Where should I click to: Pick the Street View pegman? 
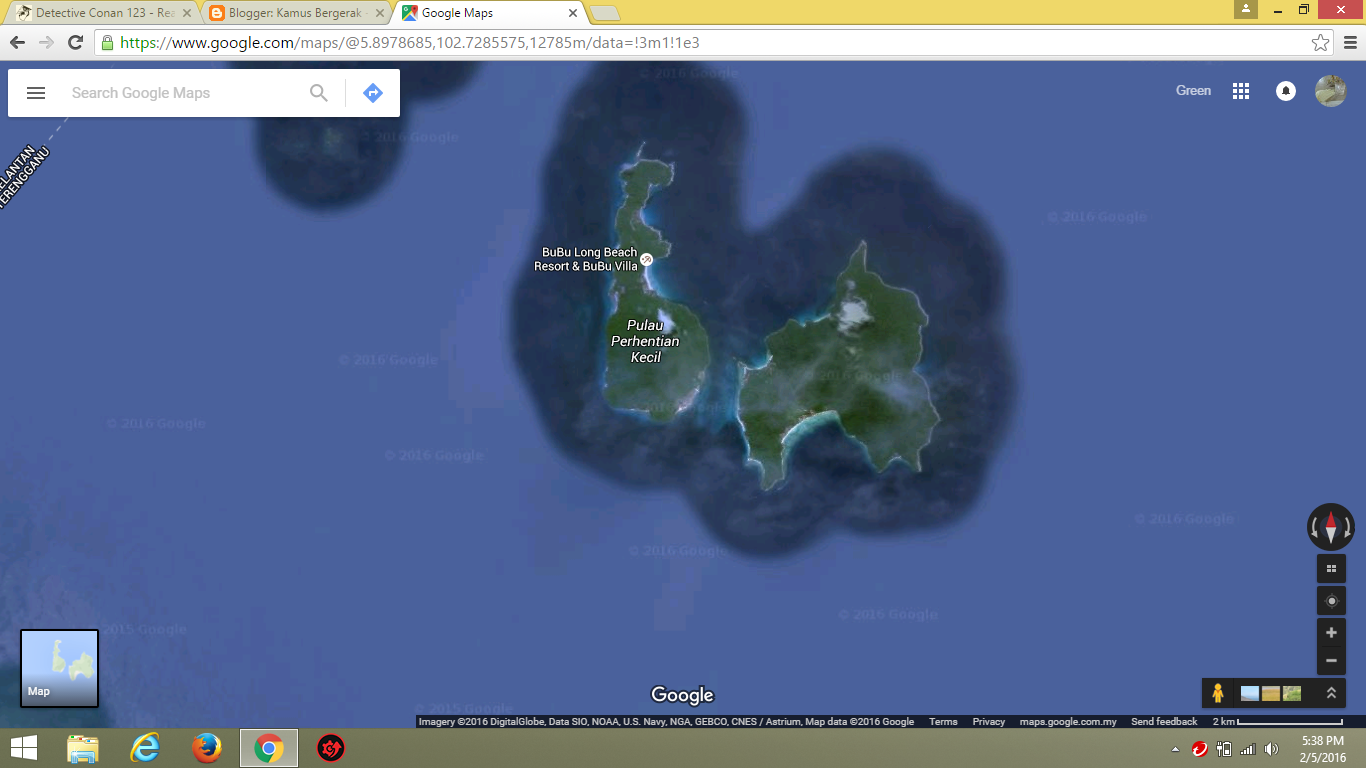tap(1218, 693)
